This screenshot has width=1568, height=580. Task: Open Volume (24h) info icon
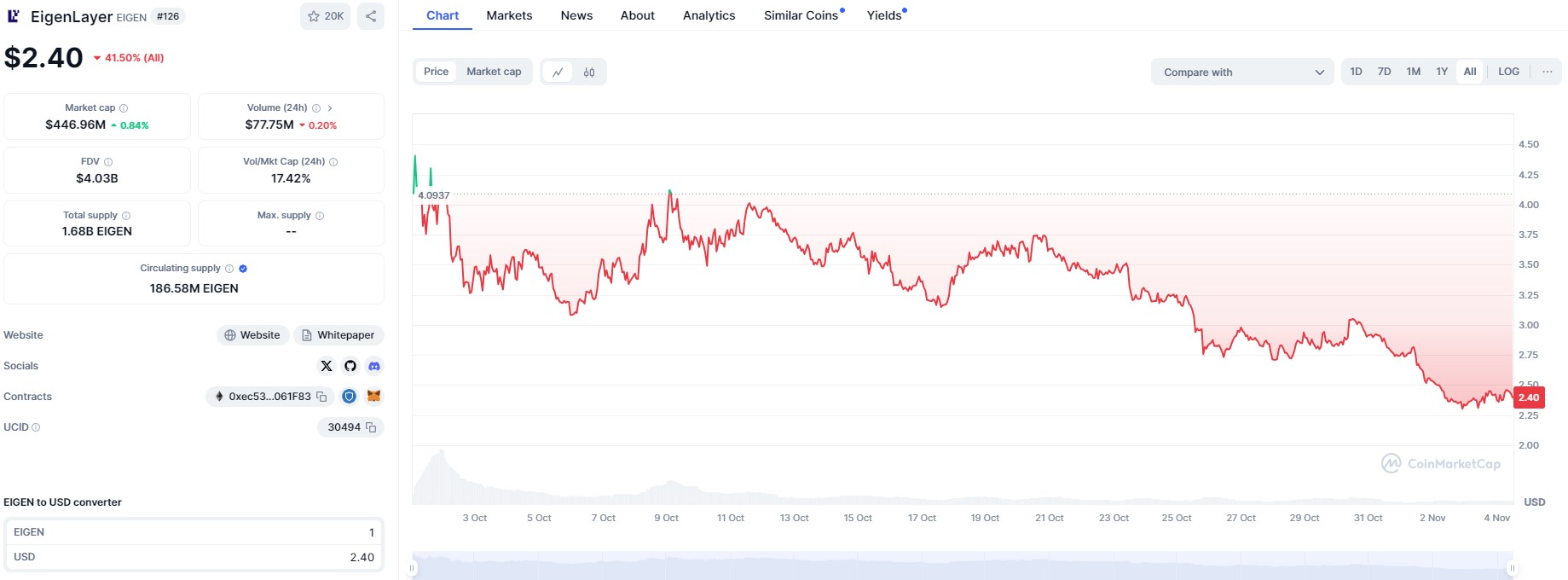point(316,108)
